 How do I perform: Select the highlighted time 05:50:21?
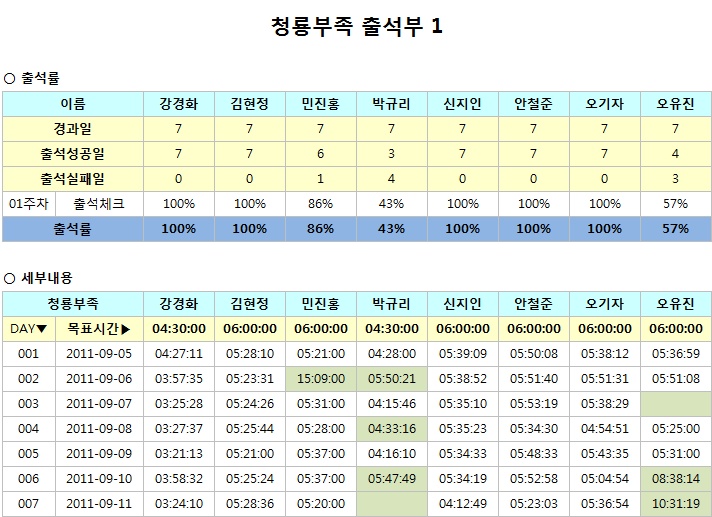[391, 379]
